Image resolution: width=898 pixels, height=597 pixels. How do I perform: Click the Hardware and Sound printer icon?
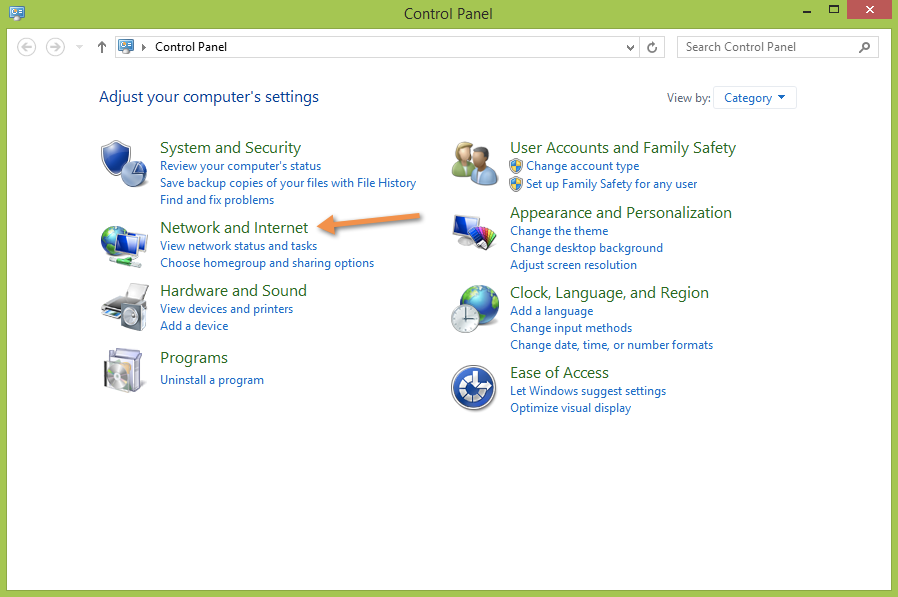click(124, 307)
